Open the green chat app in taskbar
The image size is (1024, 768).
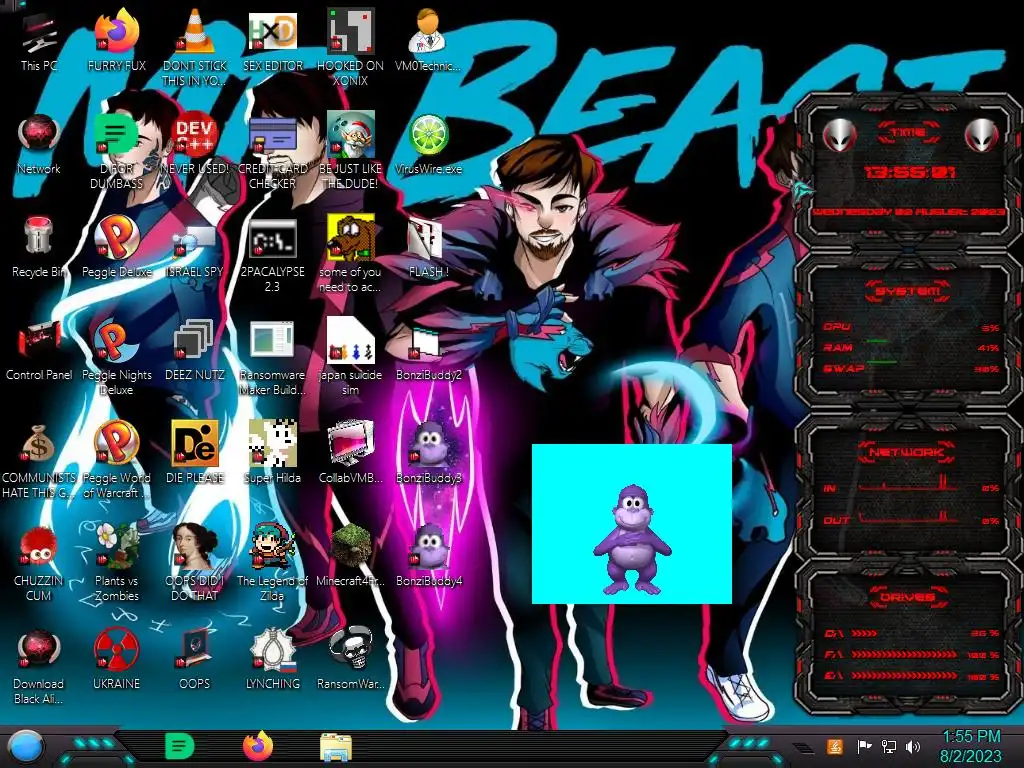click(x=180, y=746)
